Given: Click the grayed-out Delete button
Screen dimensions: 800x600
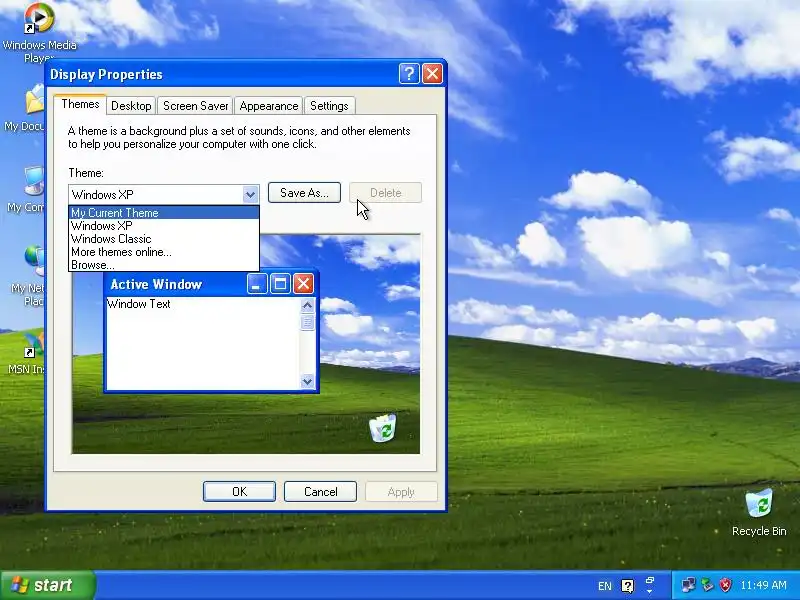Looking at the screenshot, I should coord(385,193).
